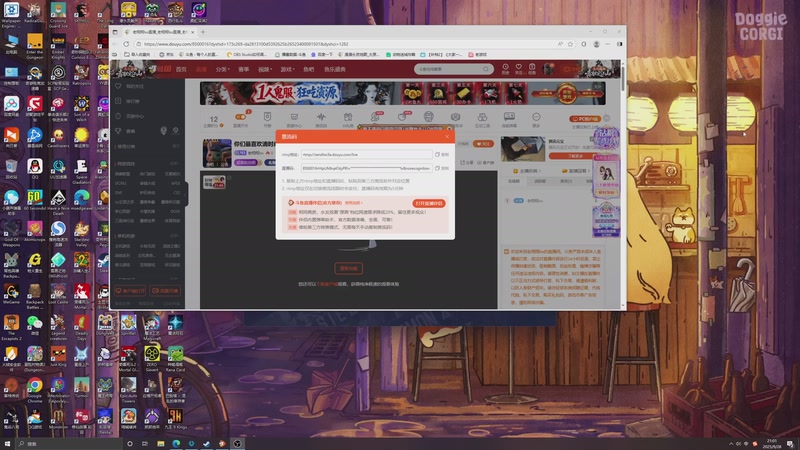Open File Explorer from the taskbar

pos(161,444)
